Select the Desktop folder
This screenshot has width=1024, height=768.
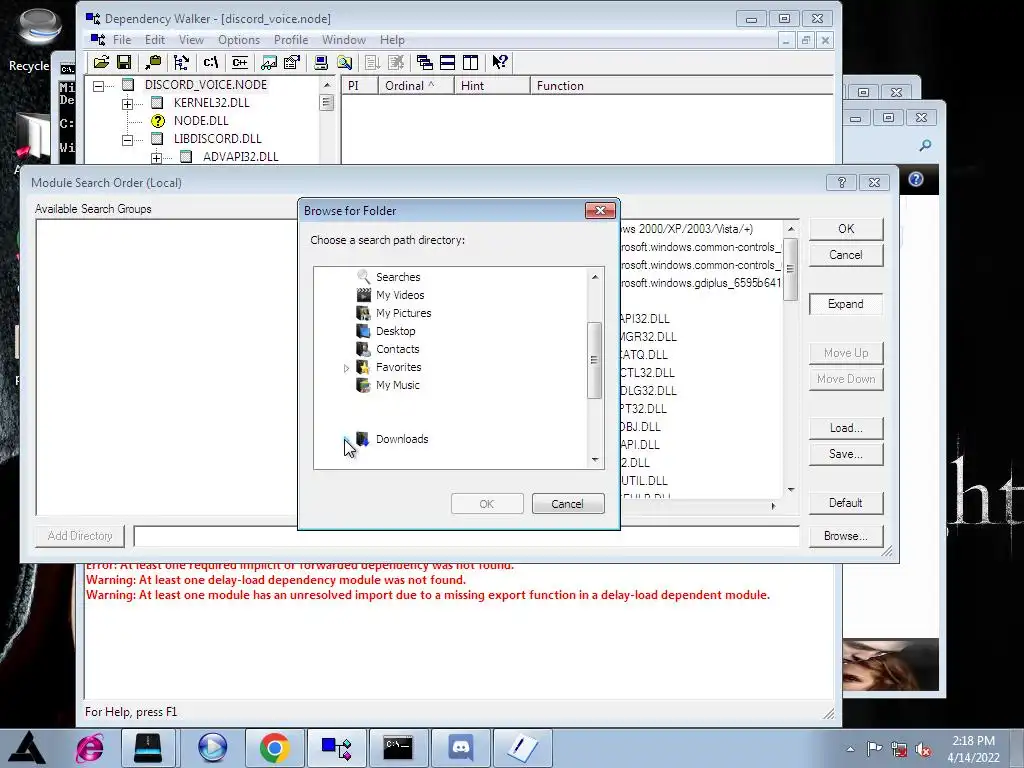click(x=395, y=331)
